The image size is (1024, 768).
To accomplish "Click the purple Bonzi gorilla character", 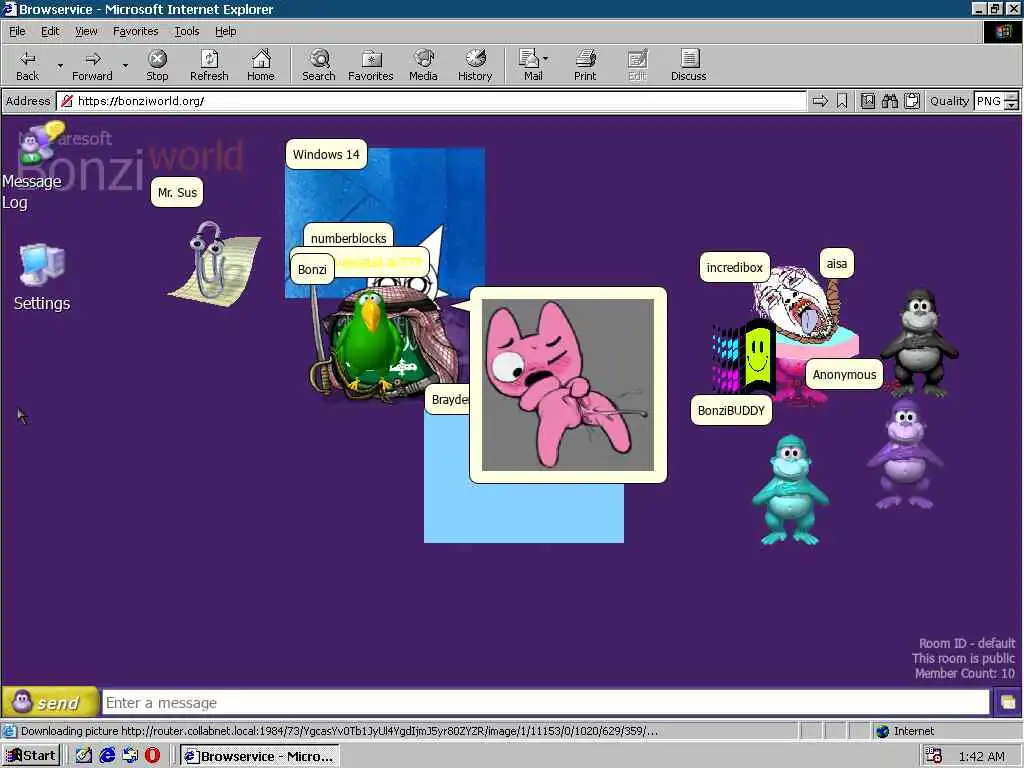I will tap(906, 454).
